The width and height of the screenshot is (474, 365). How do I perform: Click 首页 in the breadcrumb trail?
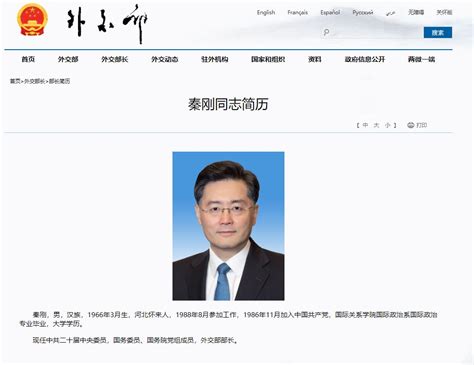point(15,81)
